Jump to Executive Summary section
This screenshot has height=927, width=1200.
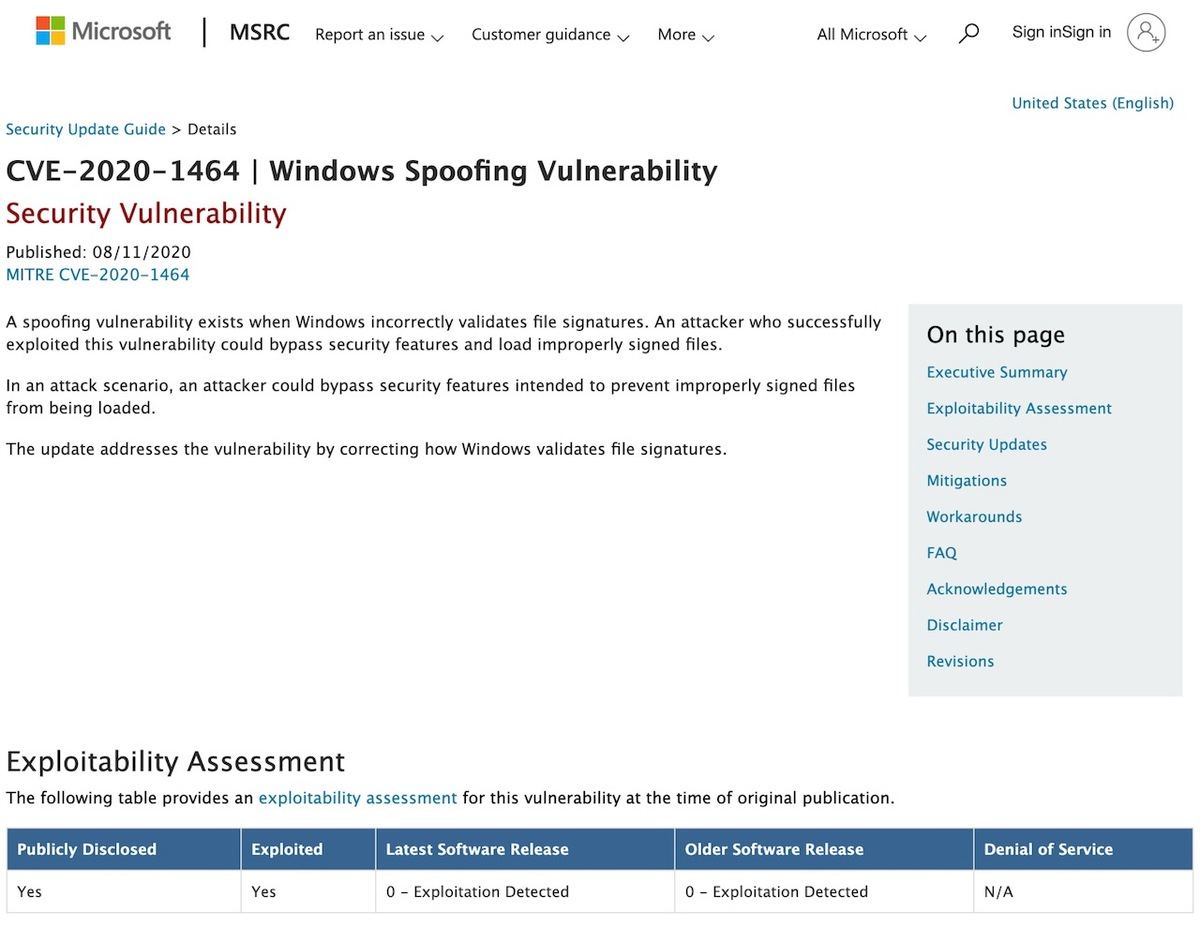997,372
